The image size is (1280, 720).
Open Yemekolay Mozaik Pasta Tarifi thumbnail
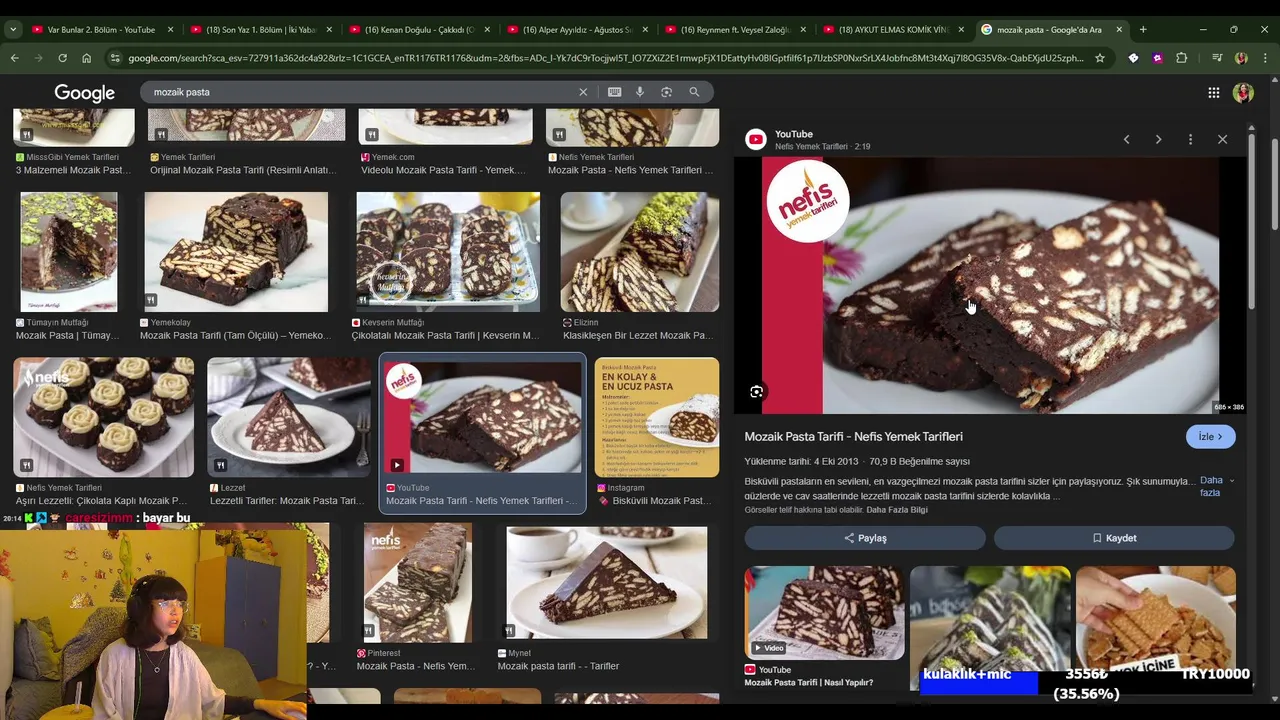[x=236, y=252]
